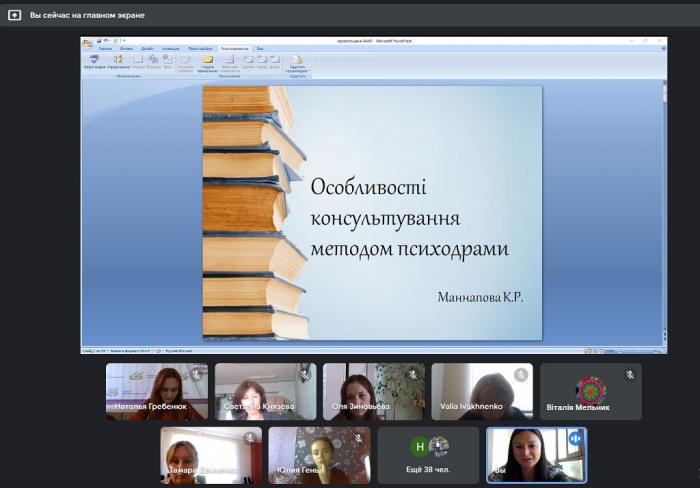The width and height of the screenshot is (700, 488).
Task: Click the muted mic icon on Тамара's tile
Action: coord(250,438)
